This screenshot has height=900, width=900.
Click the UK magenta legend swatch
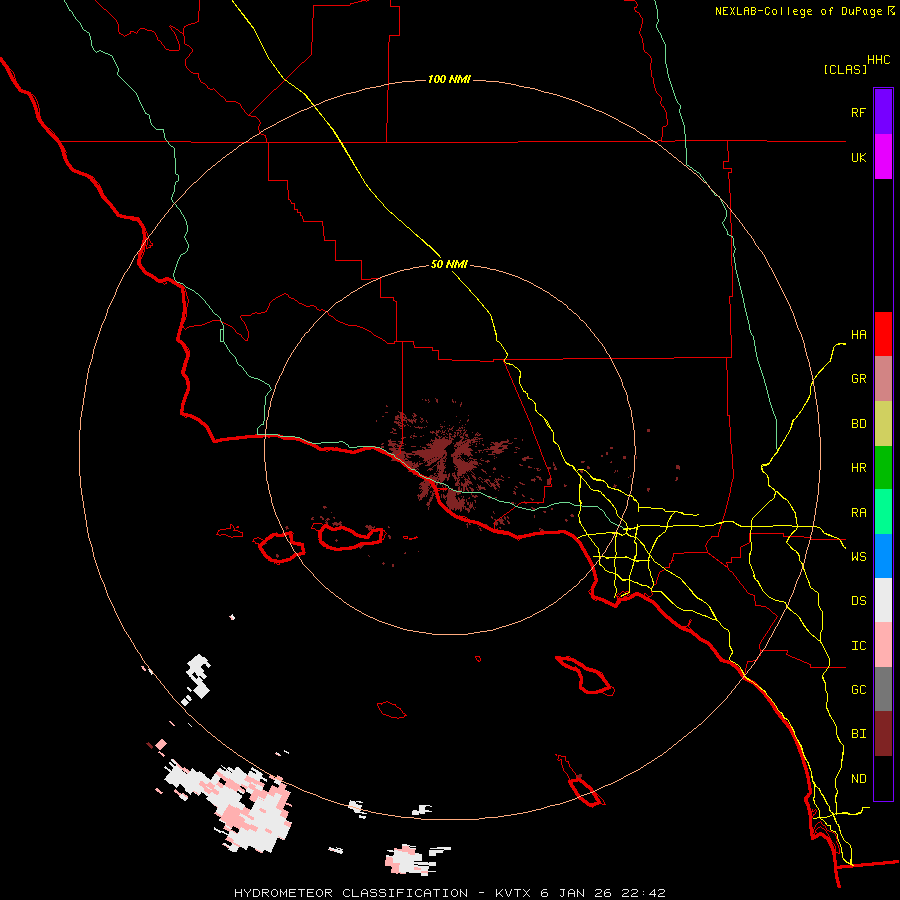883,157
